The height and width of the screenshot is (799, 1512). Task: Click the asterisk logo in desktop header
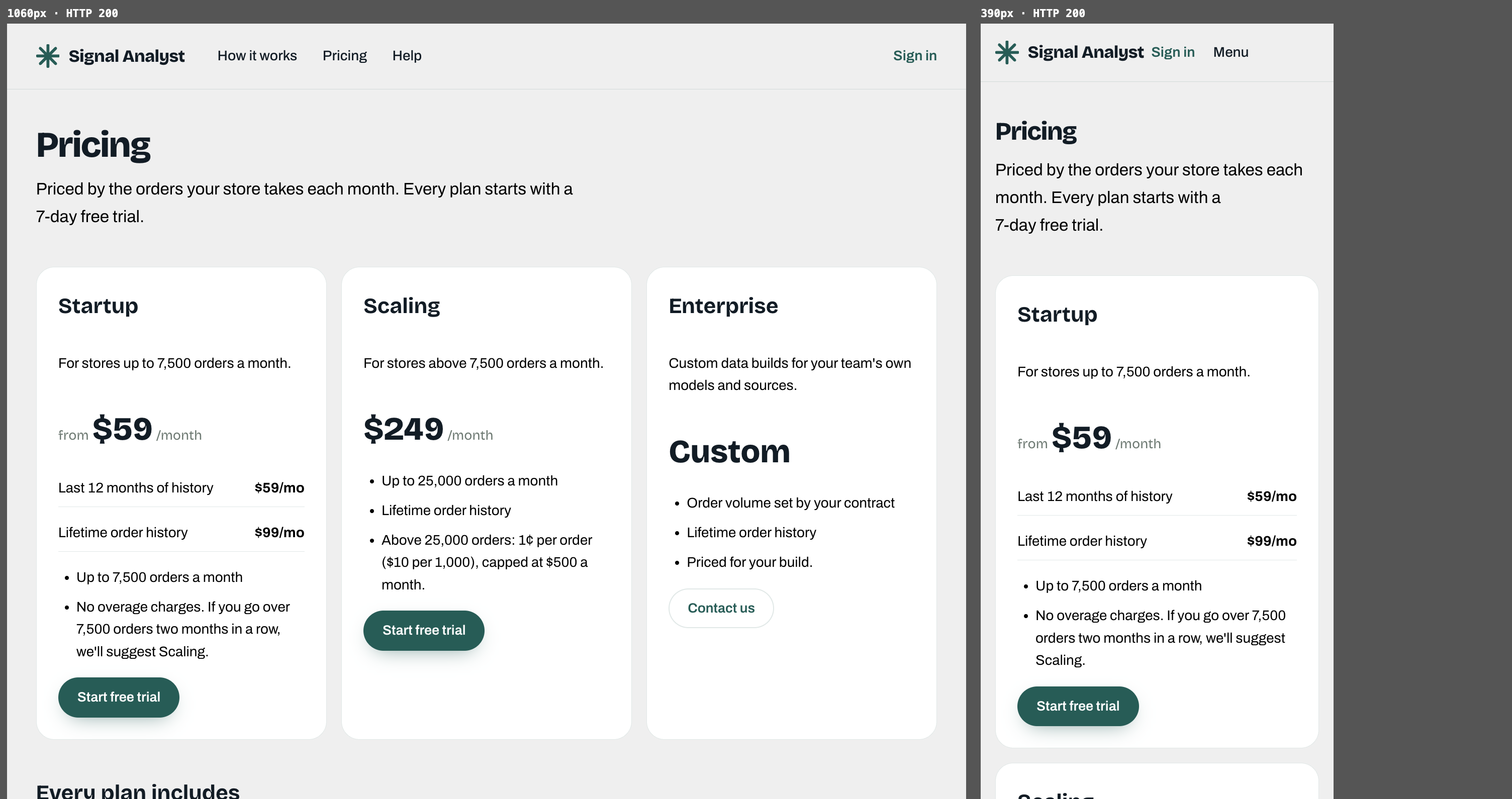tap(48, 56)
